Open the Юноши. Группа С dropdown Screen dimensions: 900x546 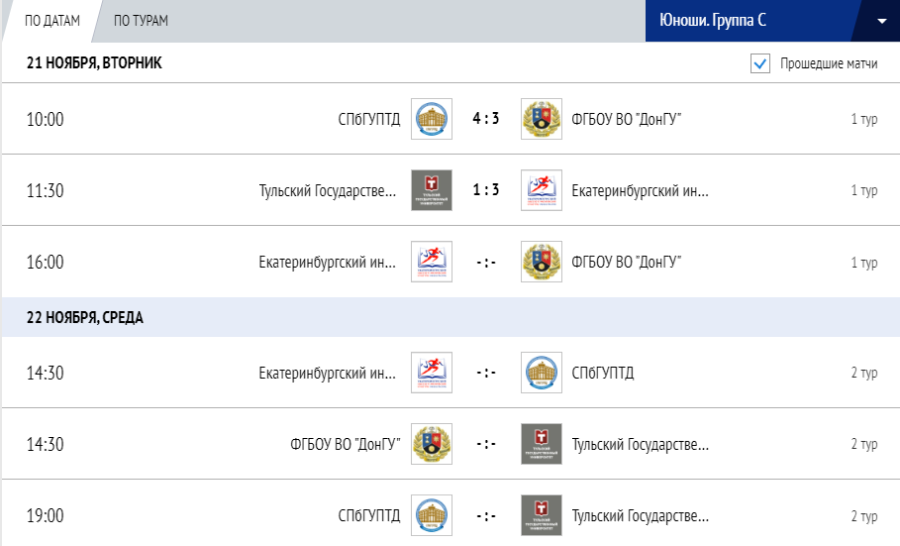[x=752, y=21]
